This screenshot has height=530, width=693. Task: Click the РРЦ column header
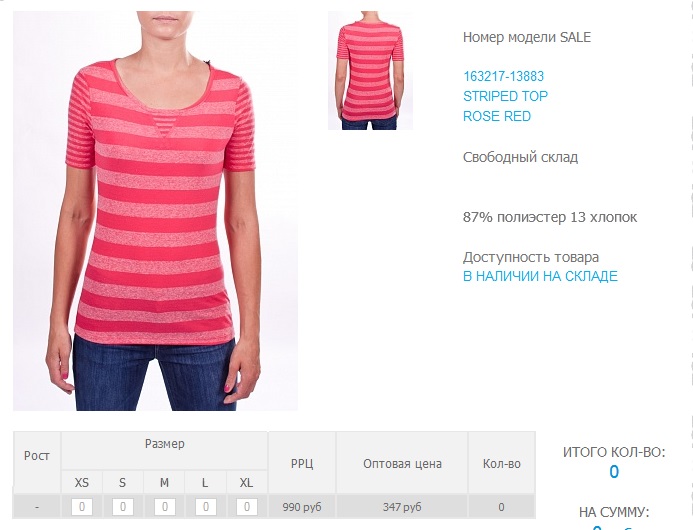click(x=302, y=464)
